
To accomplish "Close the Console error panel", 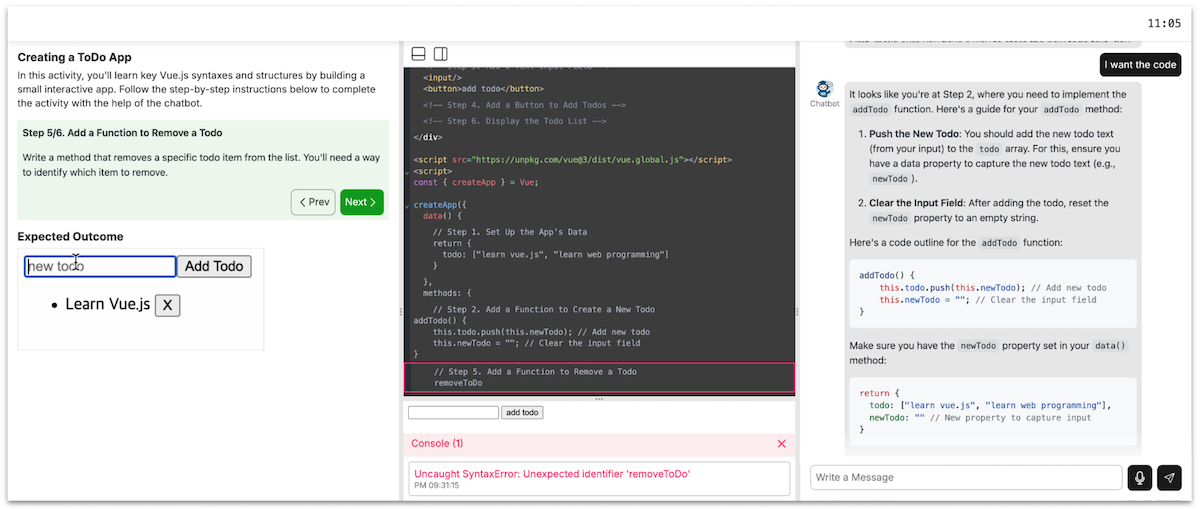I will [782, 444].
